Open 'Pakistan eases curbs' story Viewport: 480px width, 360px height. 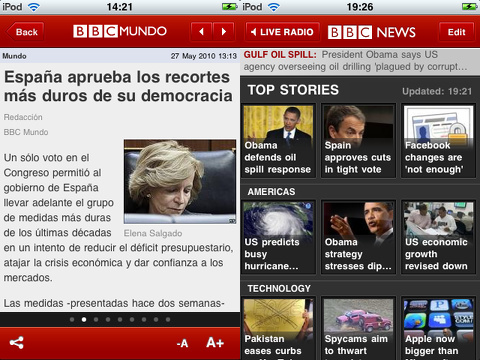point(278,328)
